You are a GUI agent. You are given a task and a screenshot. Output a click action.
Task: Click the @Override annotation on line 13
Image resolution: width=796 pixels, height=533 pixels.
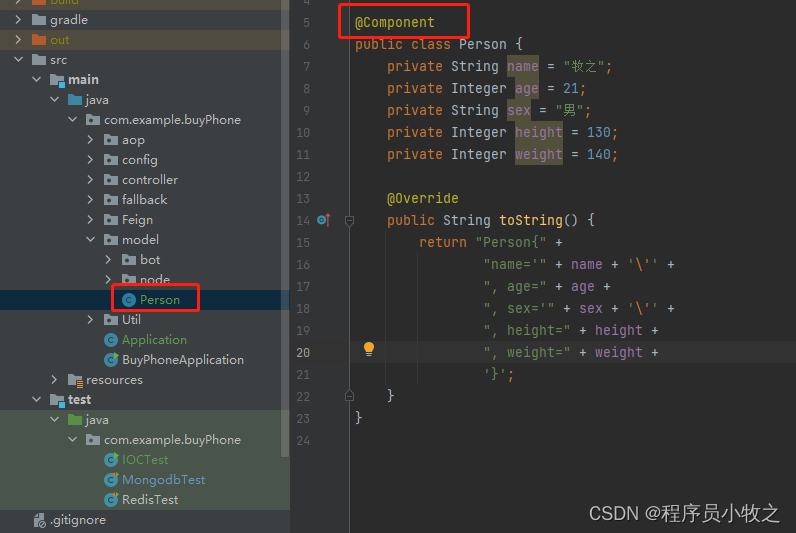coord(422,198)
